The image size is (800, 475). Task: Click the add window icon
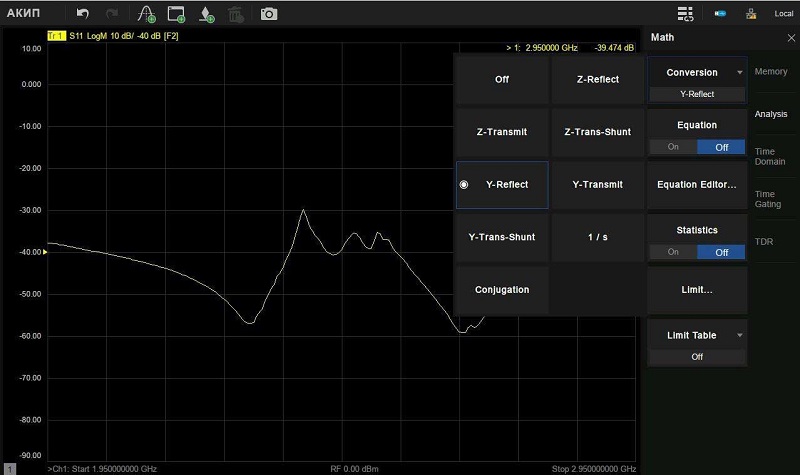(x=177, y=14)
